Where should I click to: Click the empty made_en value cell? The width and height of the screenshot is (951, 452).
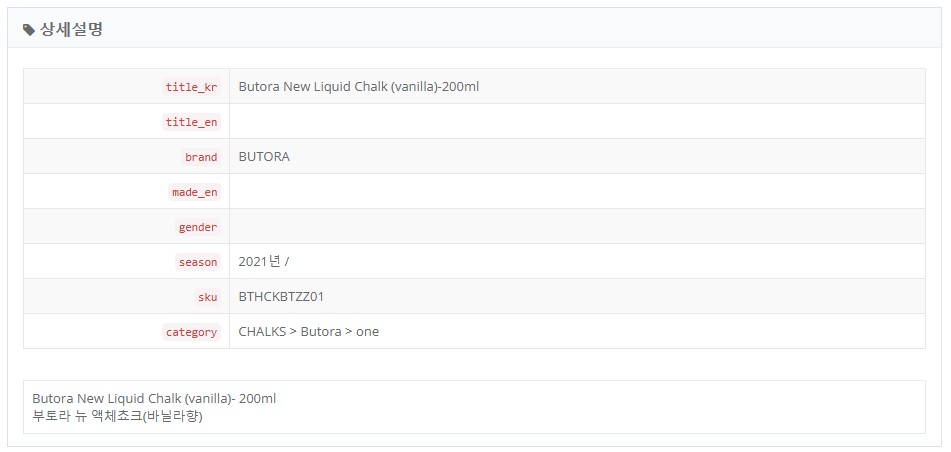(x=577, y=192)
